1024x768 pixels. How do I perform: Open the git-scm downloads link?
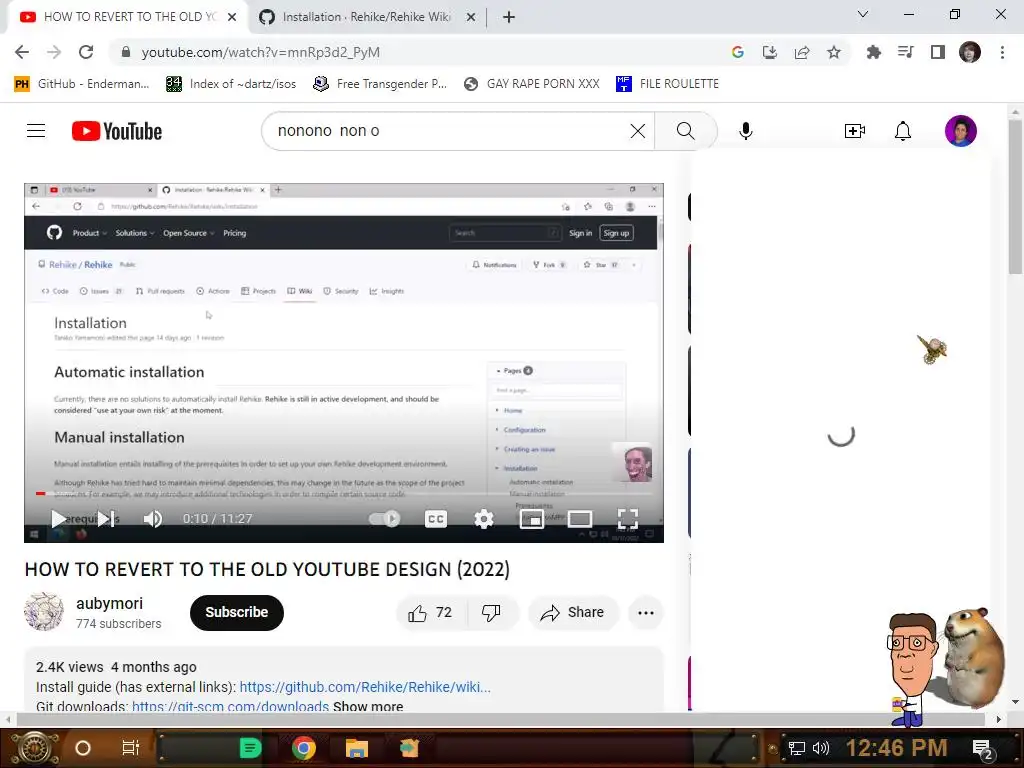pos(230,706)
